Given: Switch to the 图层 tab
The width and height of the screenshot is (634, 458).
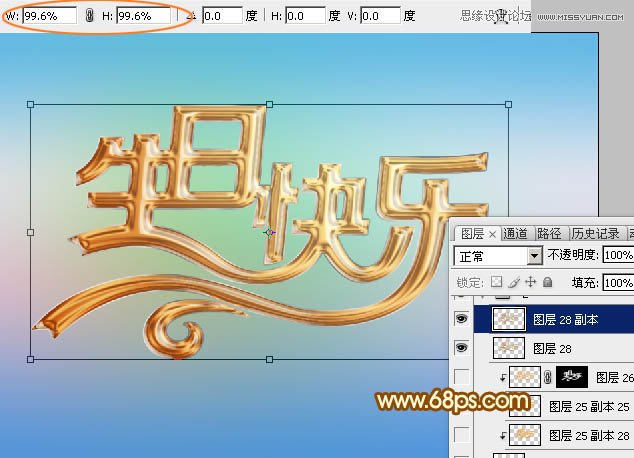Looking at the screenshot, I should [x=473, y=234].
